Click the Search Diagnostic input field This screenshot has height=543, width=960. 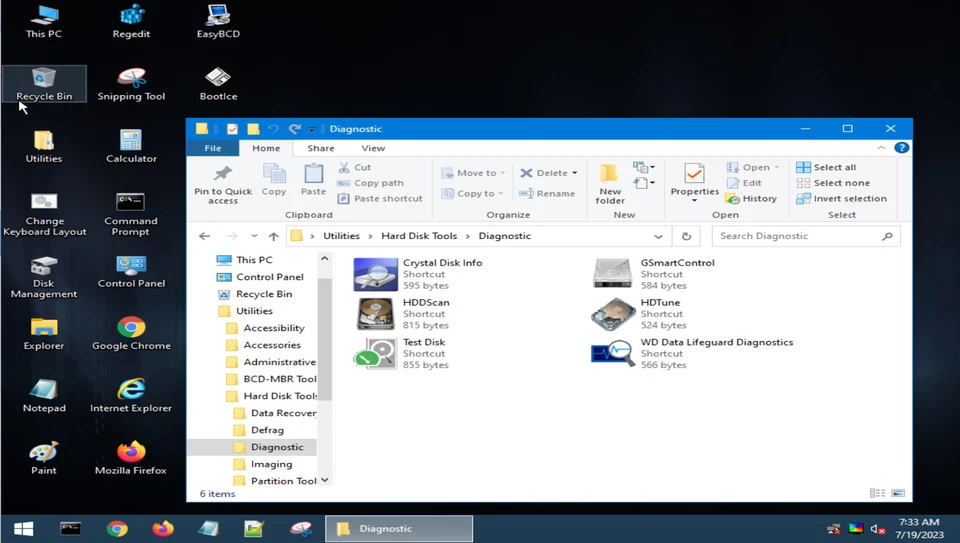tap(797, 236)
